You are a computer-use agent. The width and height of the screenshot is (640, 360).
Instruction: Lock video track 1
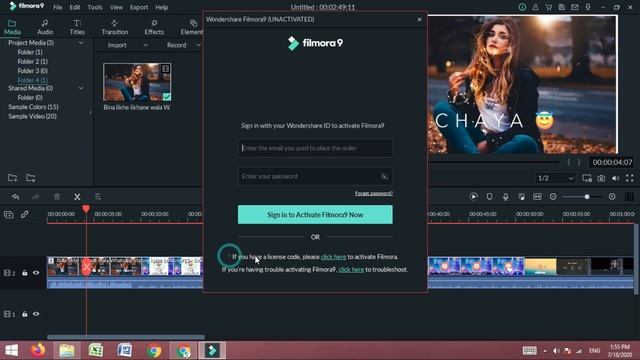tap(24, 314)
